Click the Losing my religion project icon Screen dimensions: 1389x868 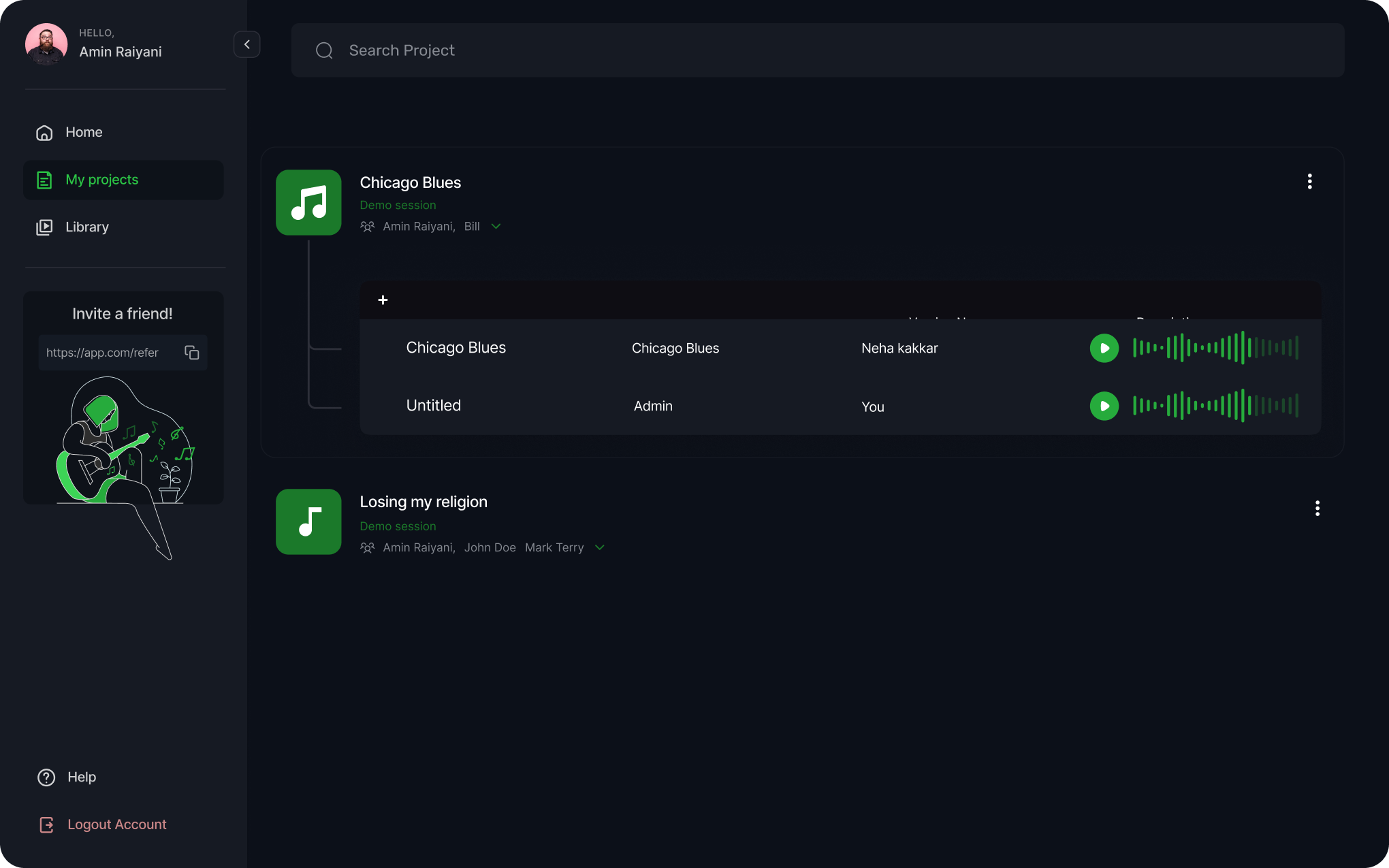point(308,521)
